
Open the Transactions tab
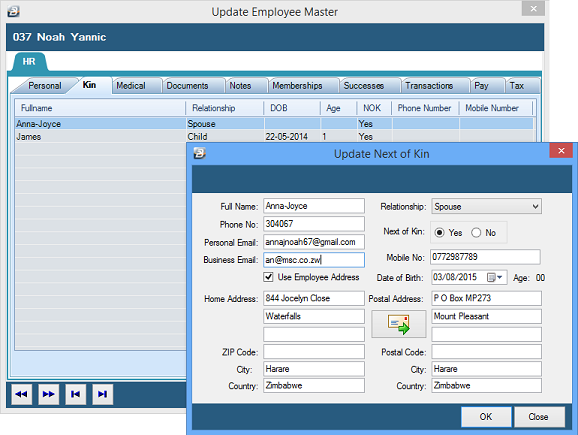tap(429, 86)
